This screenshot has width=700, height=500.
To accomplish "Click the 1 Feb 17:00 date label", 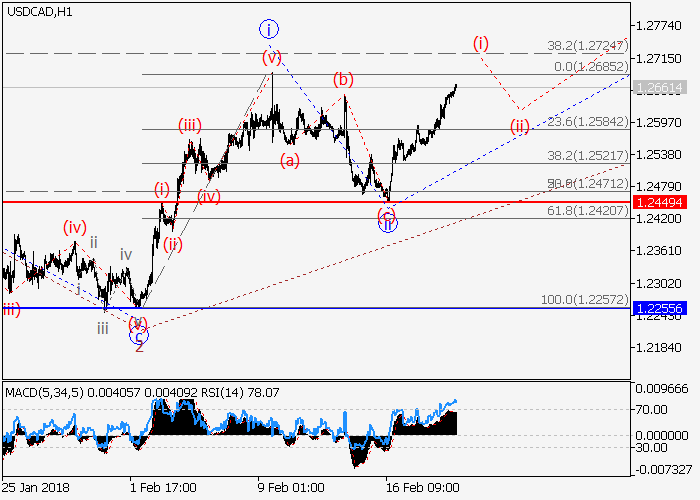I will (x=163, y=488).
